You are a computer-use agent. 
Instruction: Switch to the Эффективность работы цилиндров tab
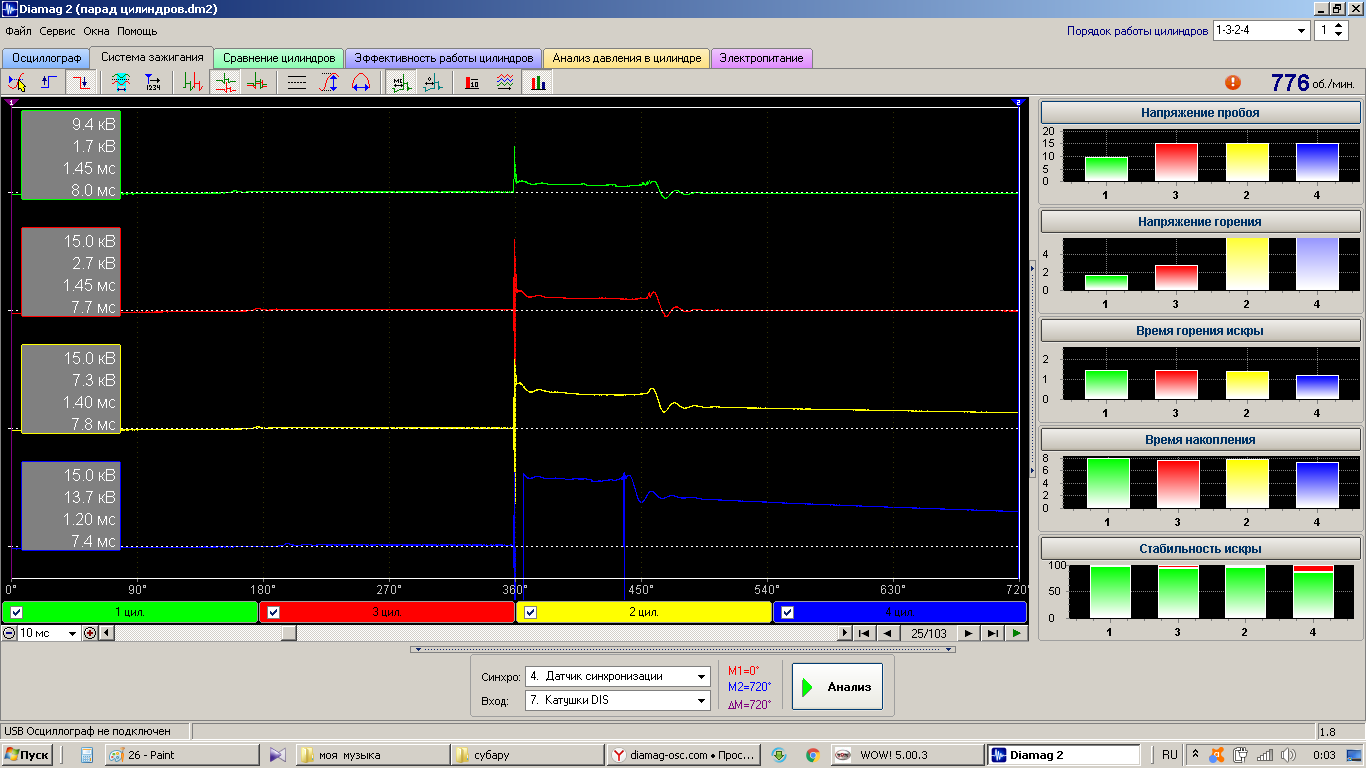point(444,58)
